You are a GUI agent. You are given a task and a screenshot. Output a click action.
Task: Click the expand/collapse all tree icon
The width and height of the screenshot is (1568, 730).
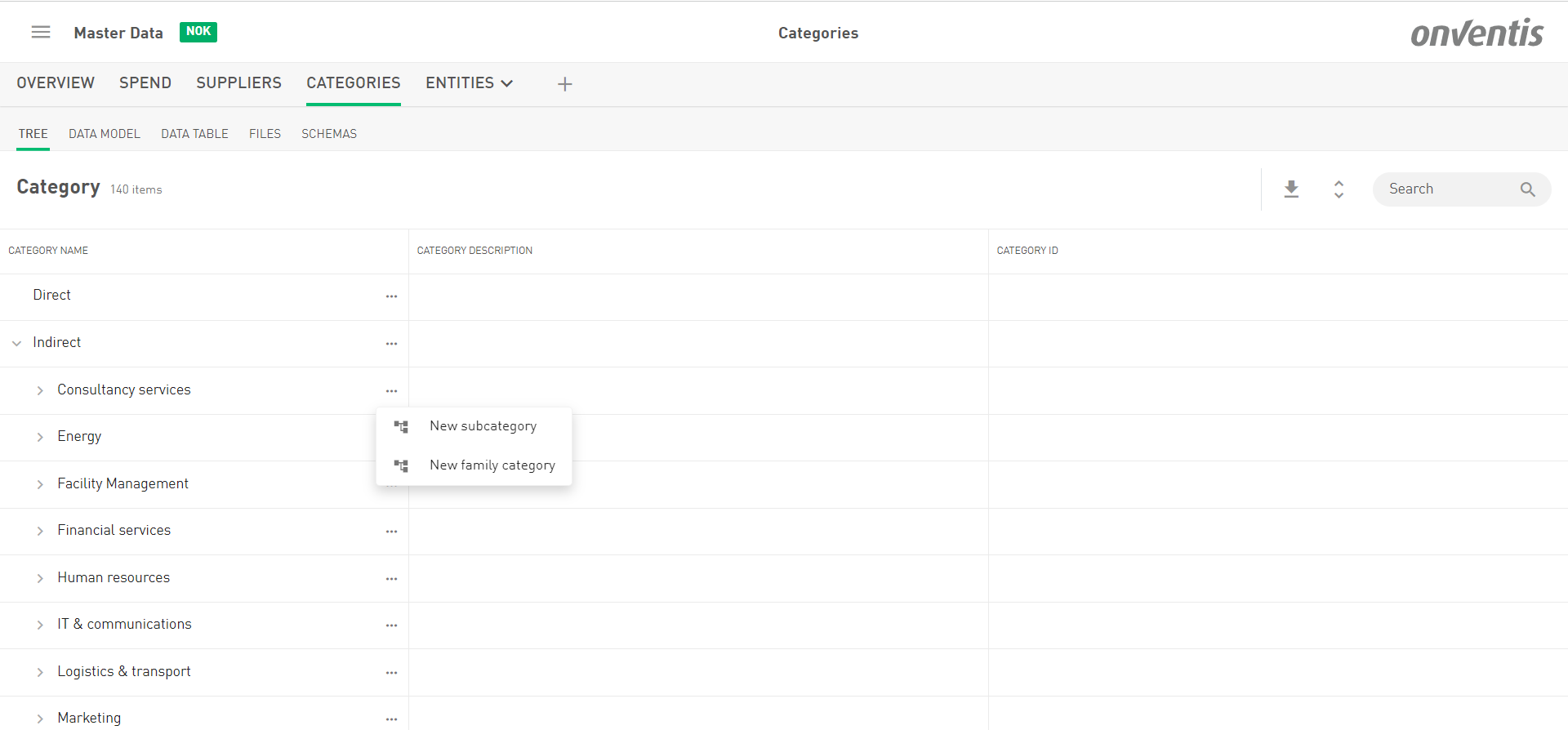click(x=1339, y=189)
